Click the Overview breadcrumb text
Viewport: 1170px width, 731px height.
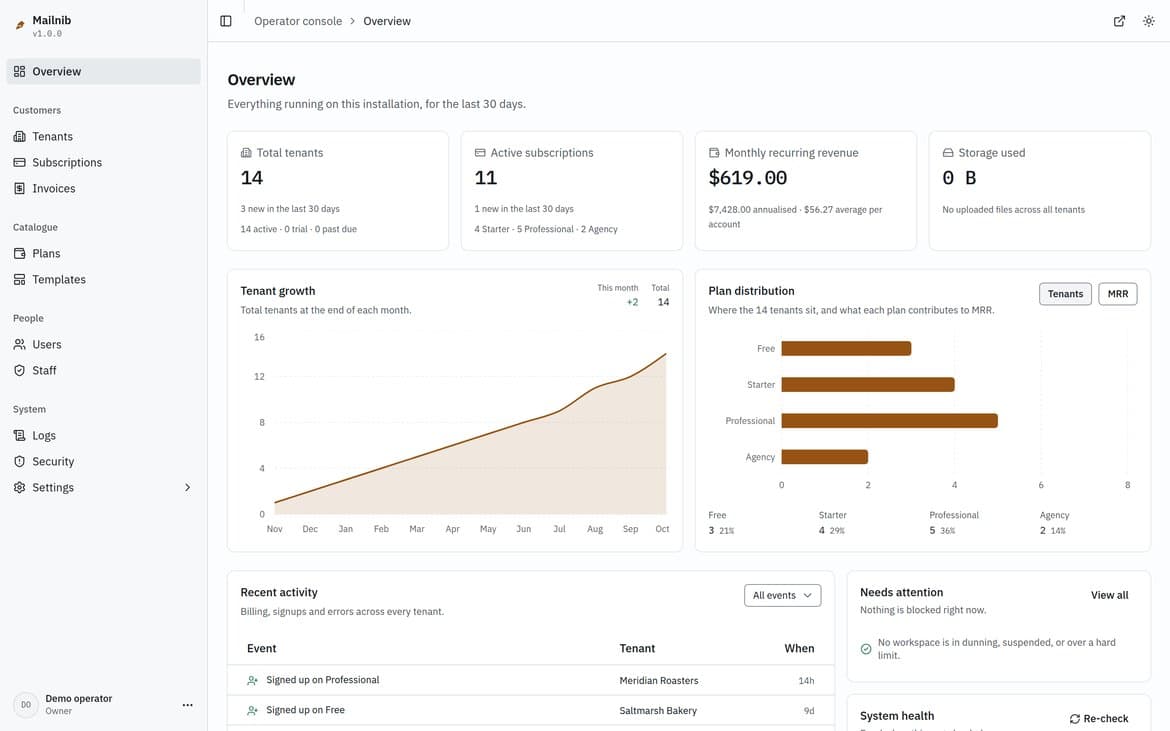387,21
